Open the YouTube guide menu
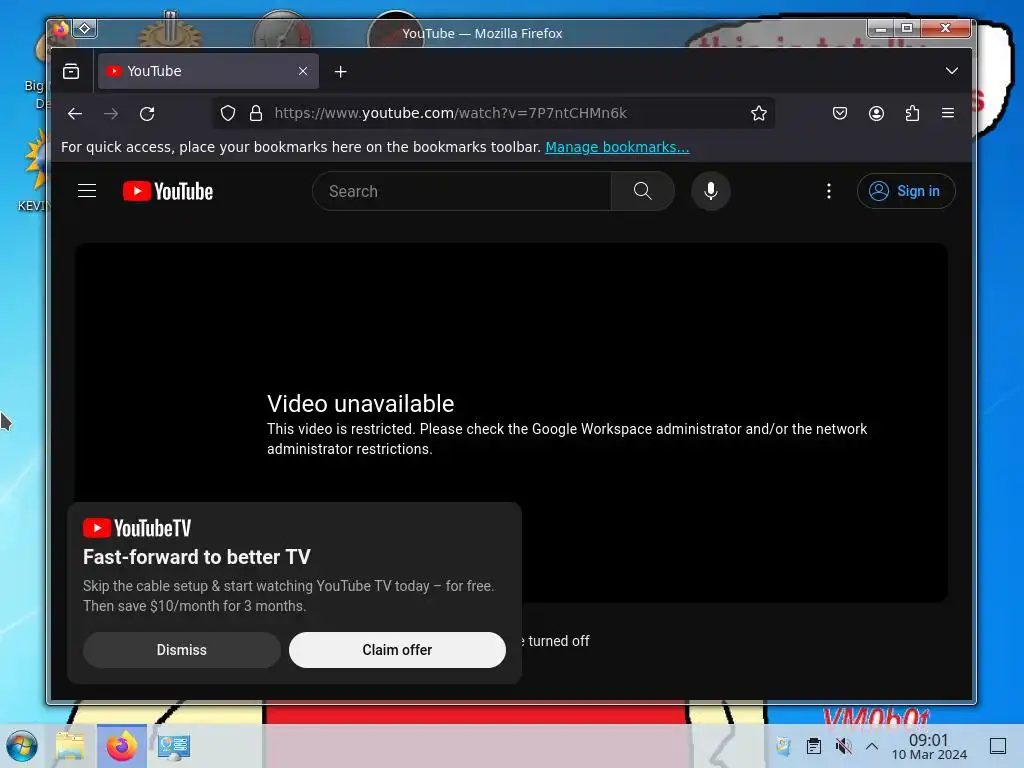The height and width of the screenshot is (768, 1024). point(87,191)
